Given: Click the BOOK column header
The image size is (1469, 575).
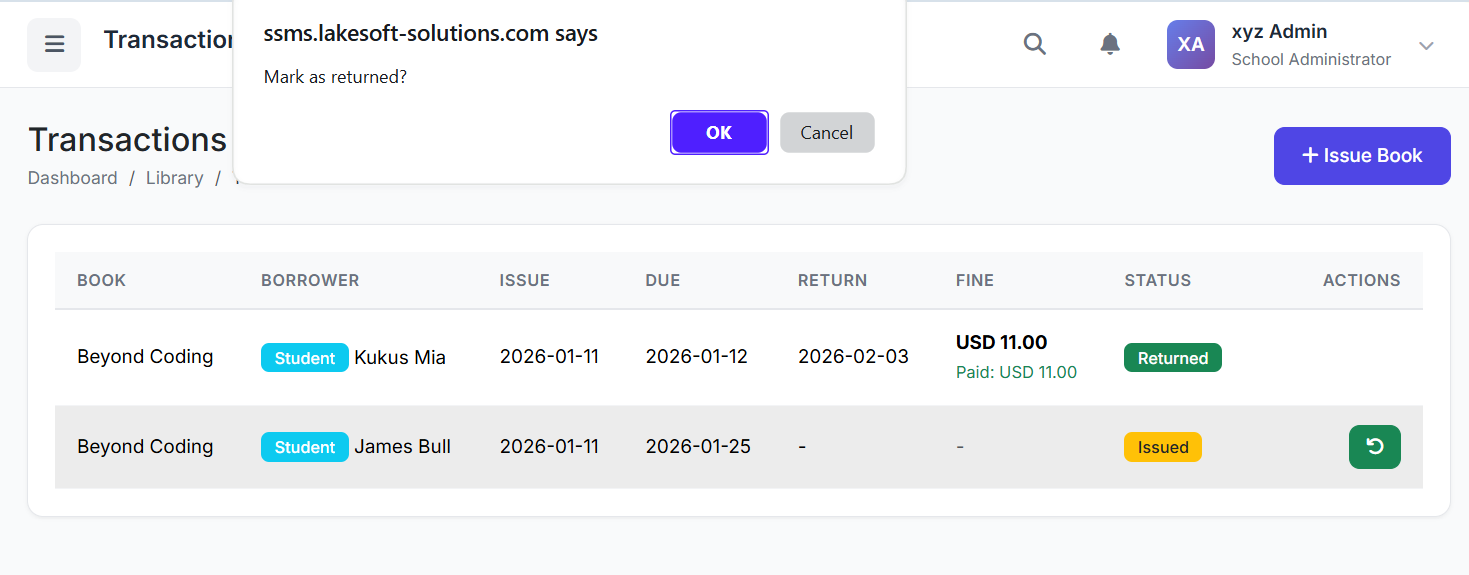Looking at the screenshot, I should click(x=101, y=280).
